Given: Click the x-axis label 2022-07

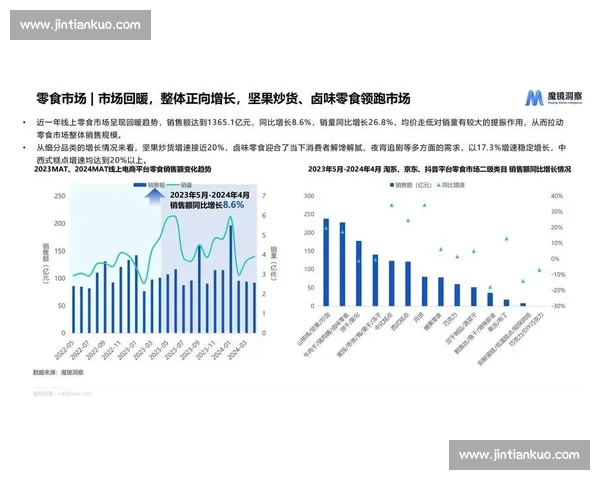Looking at the screenshot, I should point(80,349).
